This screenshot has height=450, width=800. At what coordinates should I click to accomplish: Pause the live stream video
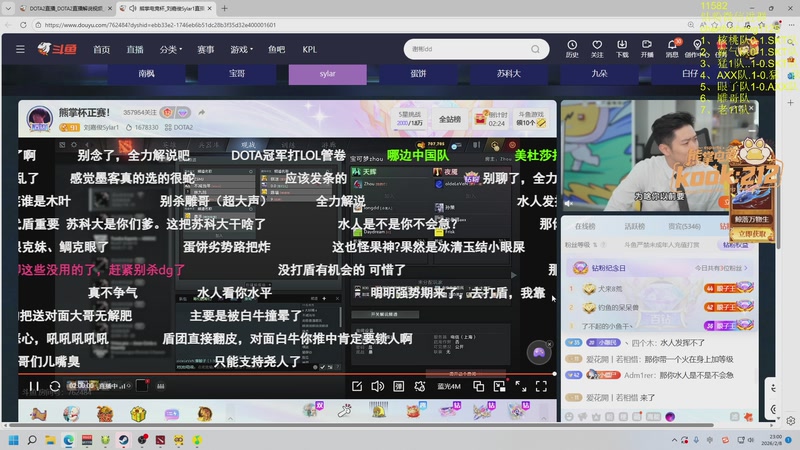(x=34, y=386)
